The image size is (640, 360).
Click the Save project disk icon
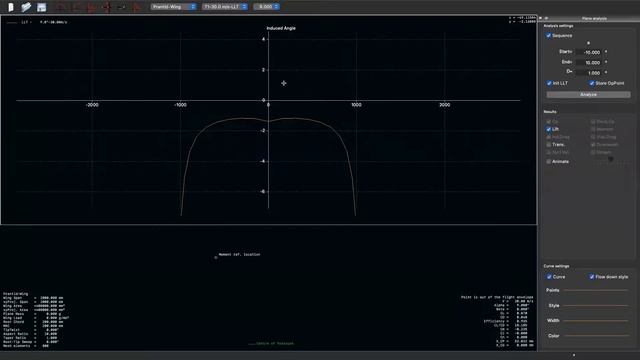[x=41, y=7]
